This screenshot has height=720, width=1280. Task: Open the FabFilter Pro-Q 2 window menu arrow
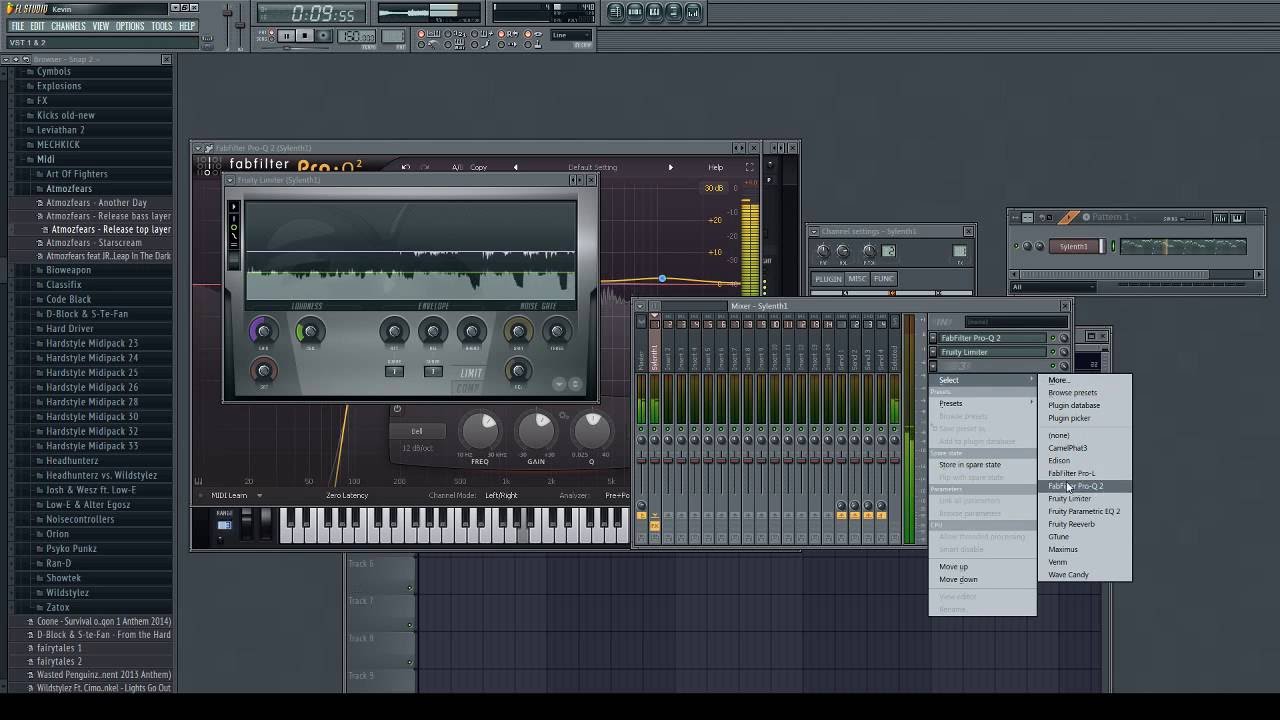click(198, 148)
